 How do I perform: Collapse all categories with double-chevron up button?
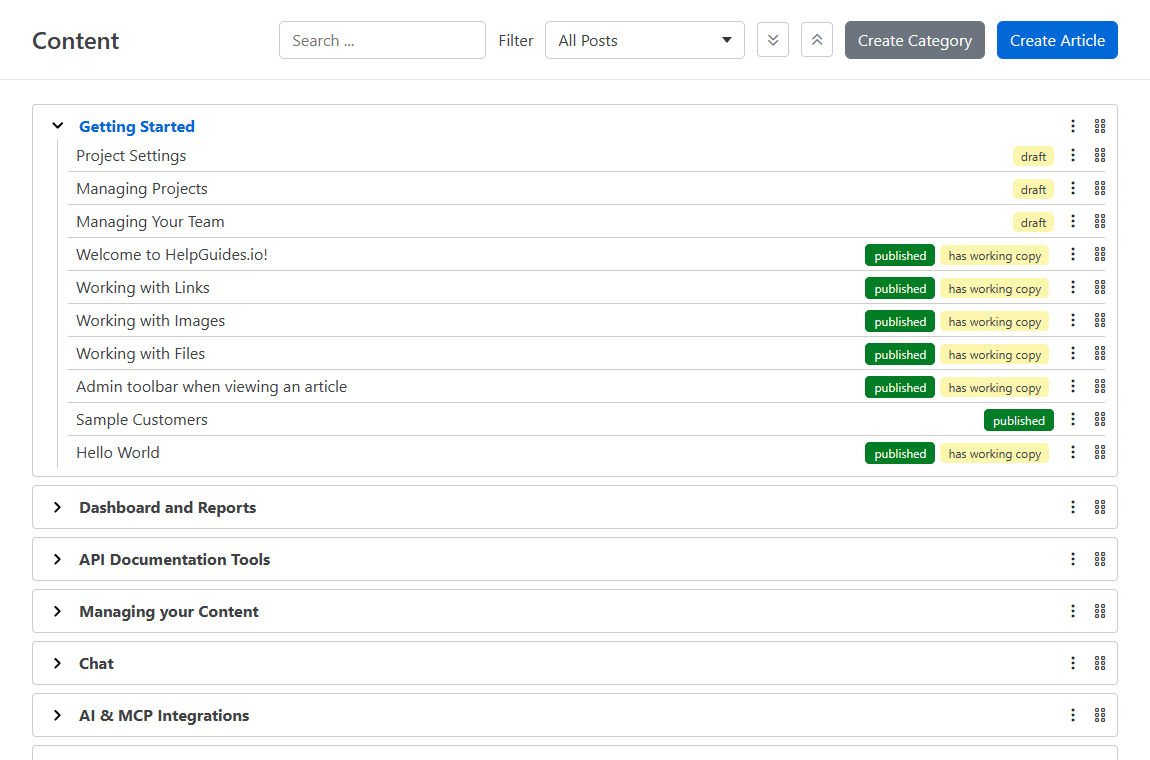[x=817, y=40]
